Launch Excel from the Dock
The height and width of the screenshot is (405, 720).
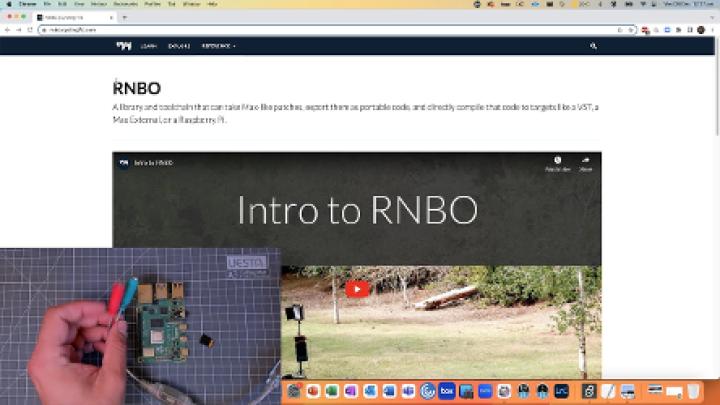pos(332,391)
